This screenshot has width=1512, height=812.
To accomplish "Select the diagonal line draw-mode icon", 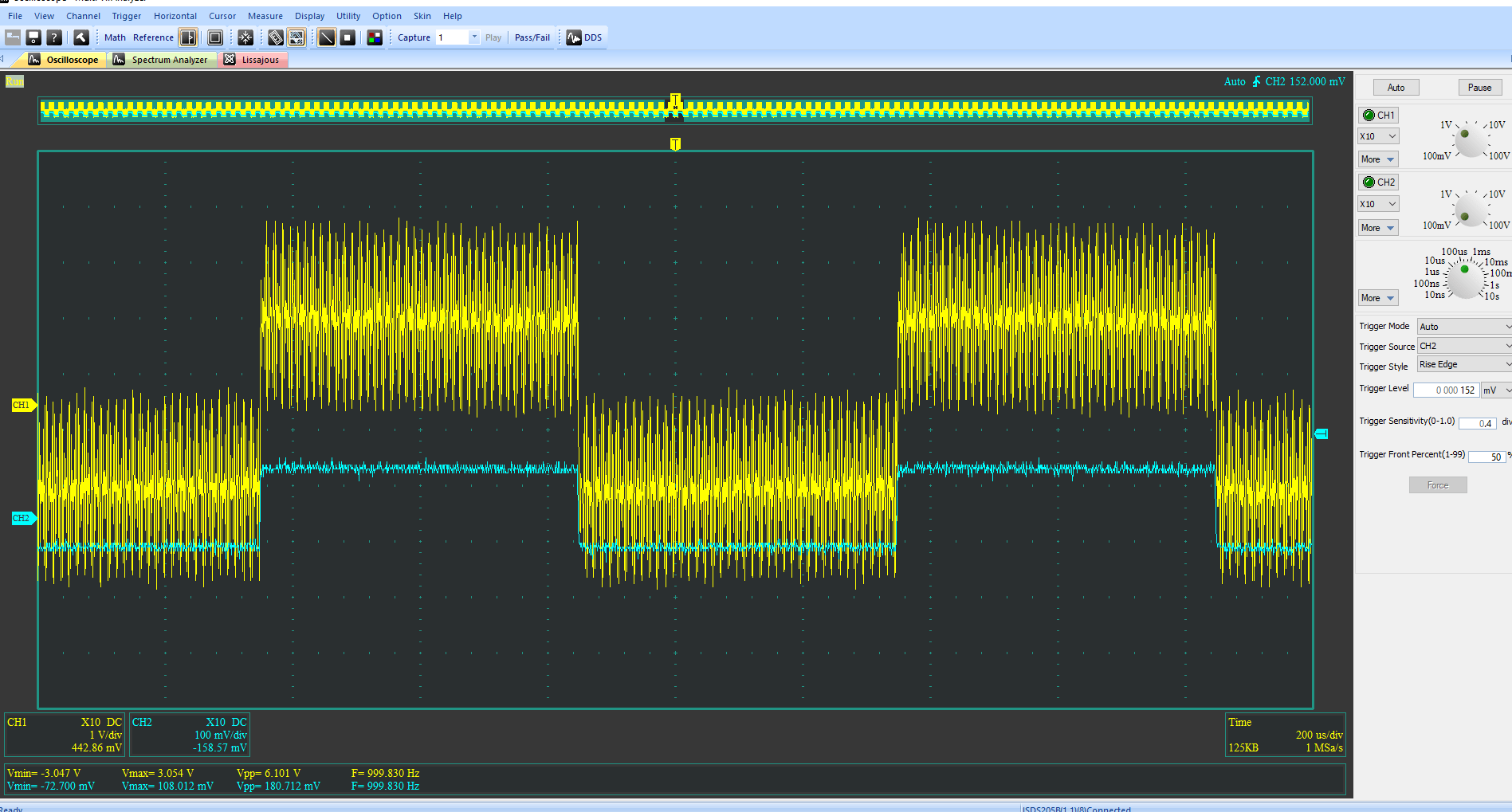I will click(x=327, y=37).
